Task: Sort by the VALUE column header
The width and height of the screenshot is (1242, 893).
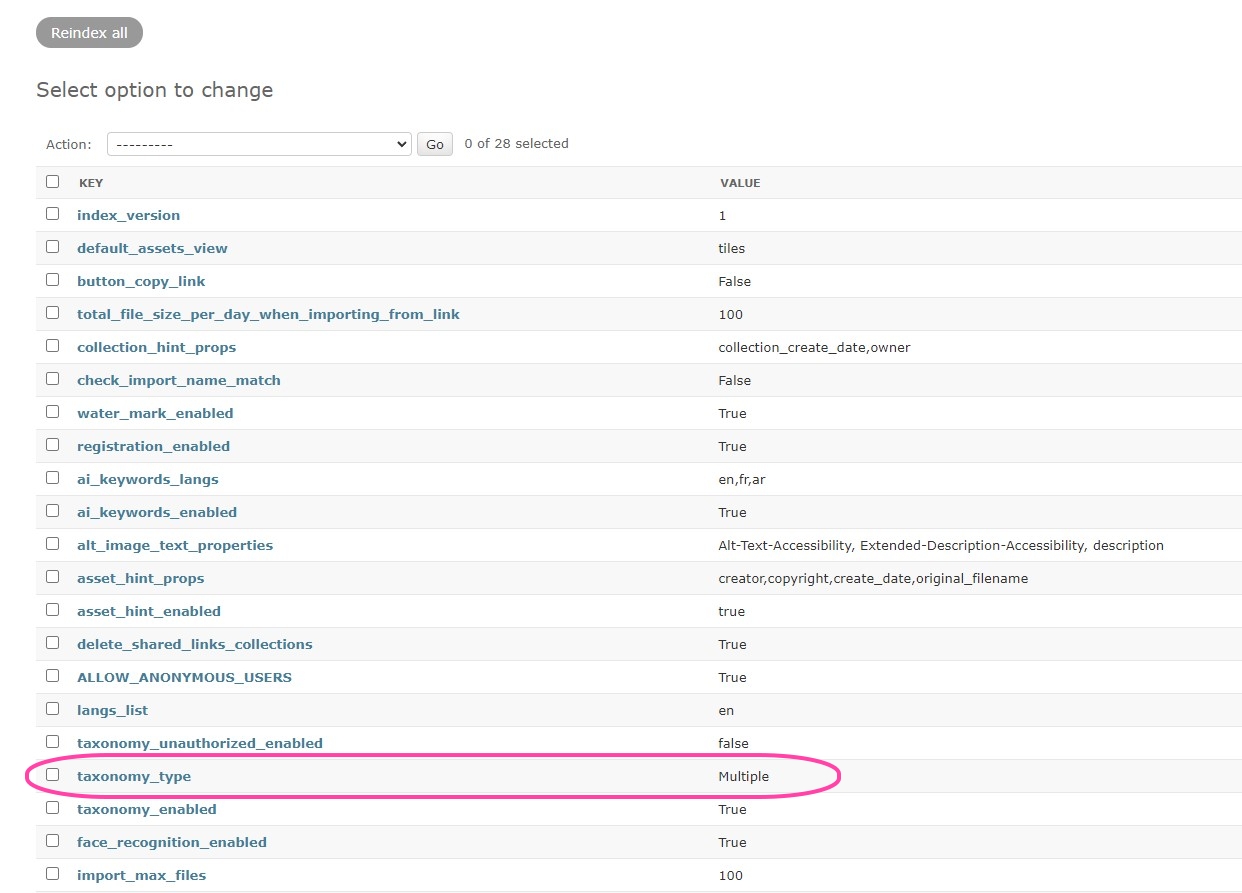Action: [x=740, y=183]
